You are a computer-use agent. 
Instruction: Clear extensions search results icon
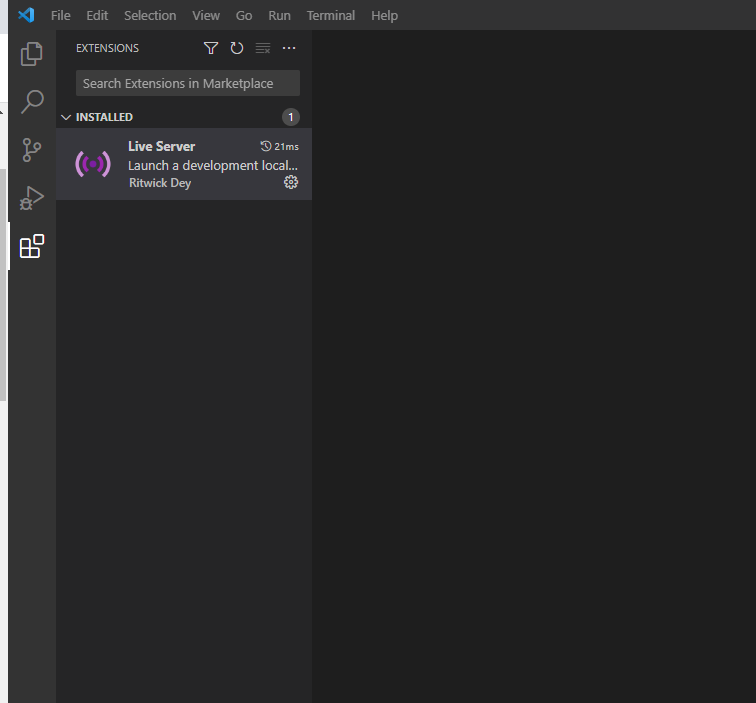coord(263,48)
